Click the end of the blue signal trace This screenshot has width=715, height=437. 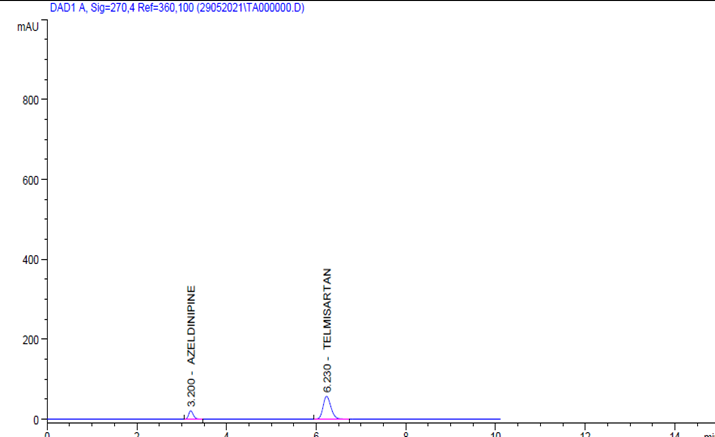(x=500, y=419)
